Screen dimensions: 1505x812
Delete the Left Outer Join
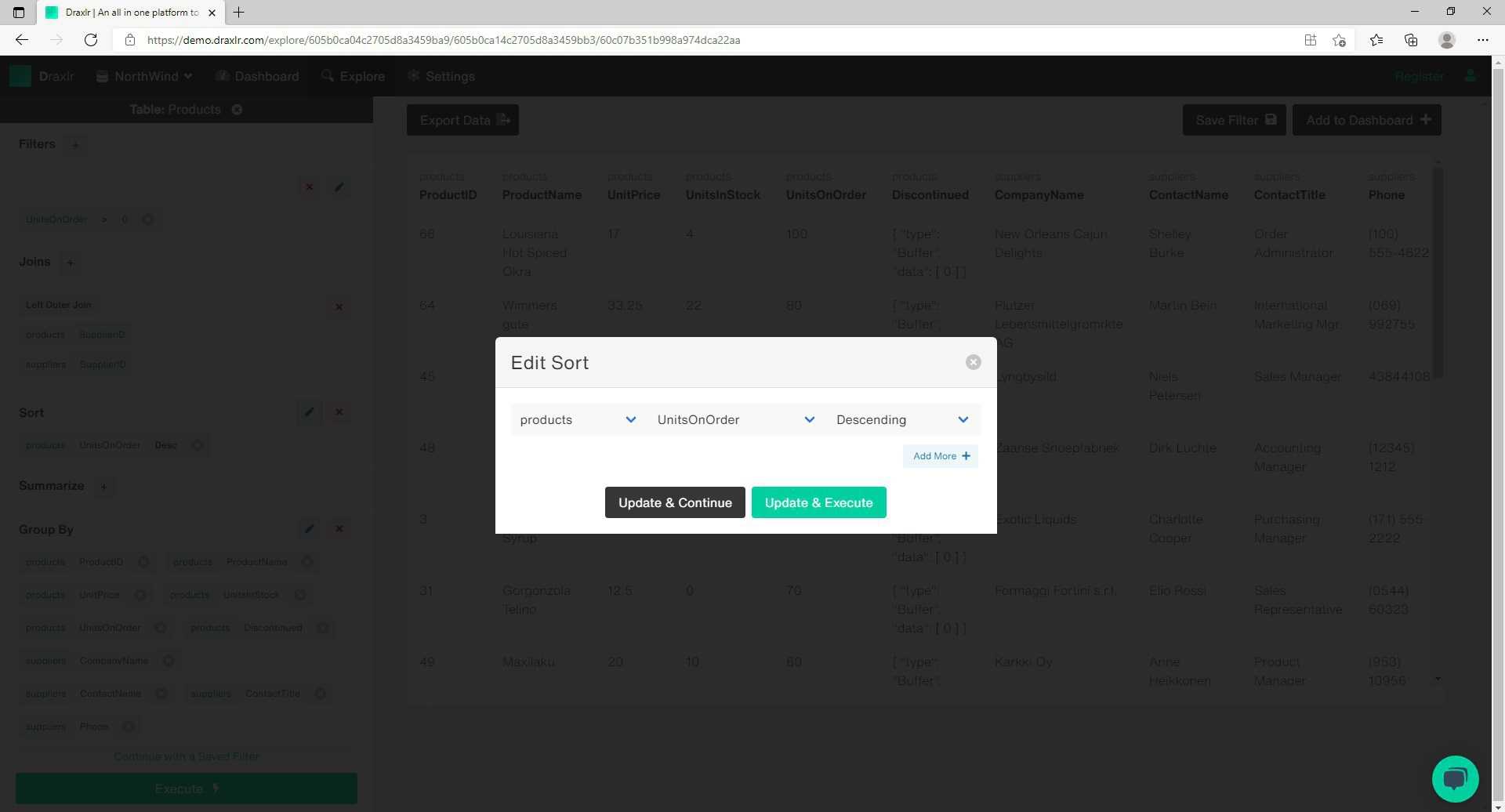(339, 306)
